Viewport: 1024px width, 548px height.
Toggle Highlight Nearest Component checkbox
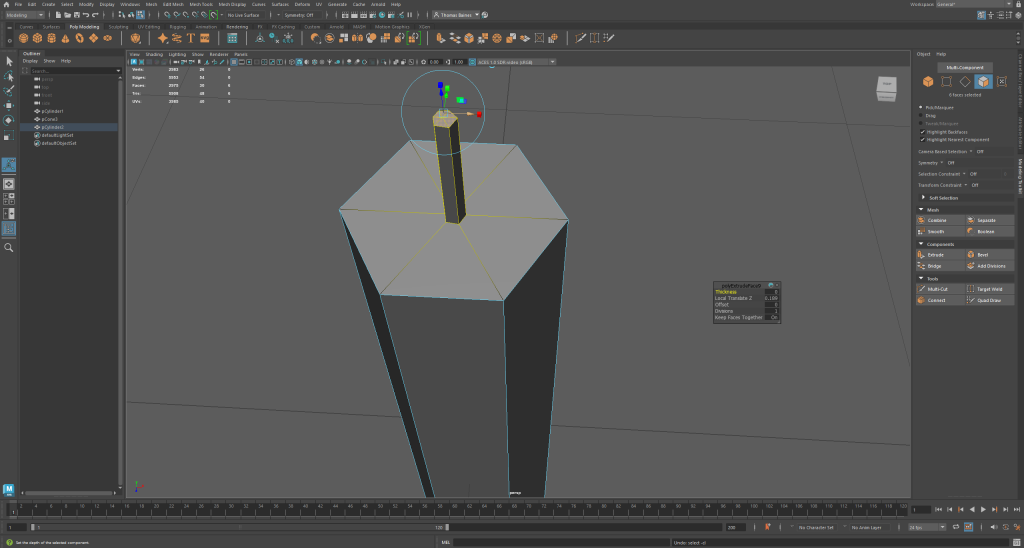(x=922, y=139)
